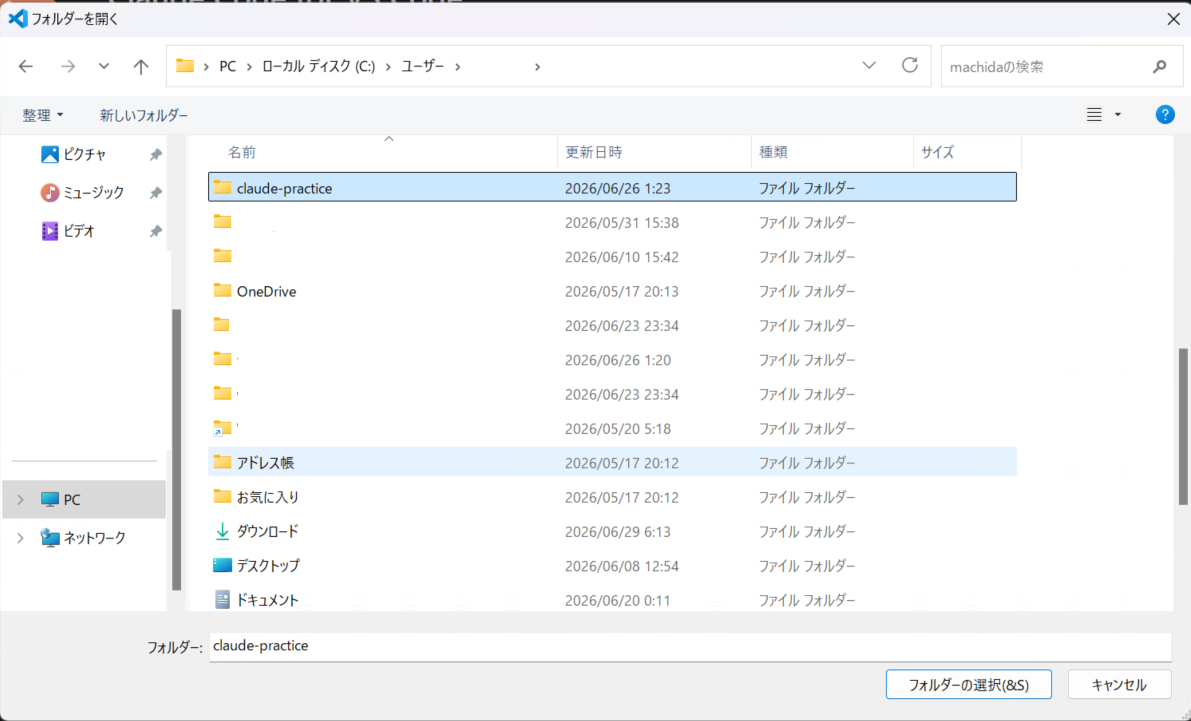Click the OneDrive folder icon

click(x=222, y=290)
